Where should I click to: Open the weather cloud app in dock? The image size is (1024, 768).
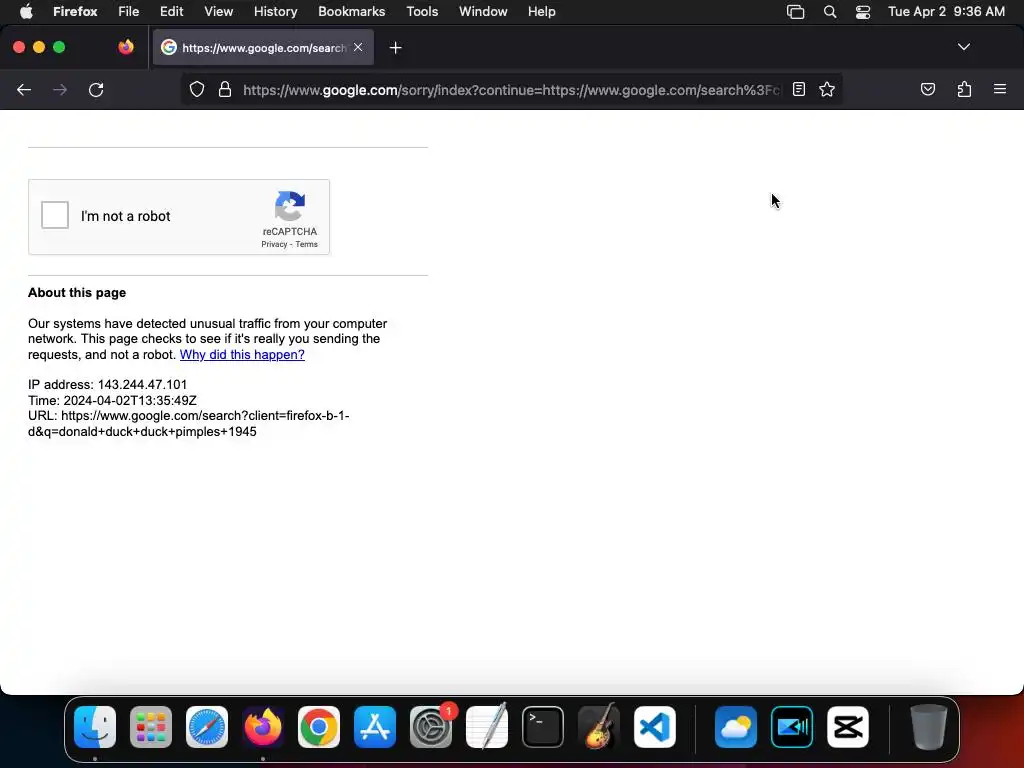click(x=736, y=727)
